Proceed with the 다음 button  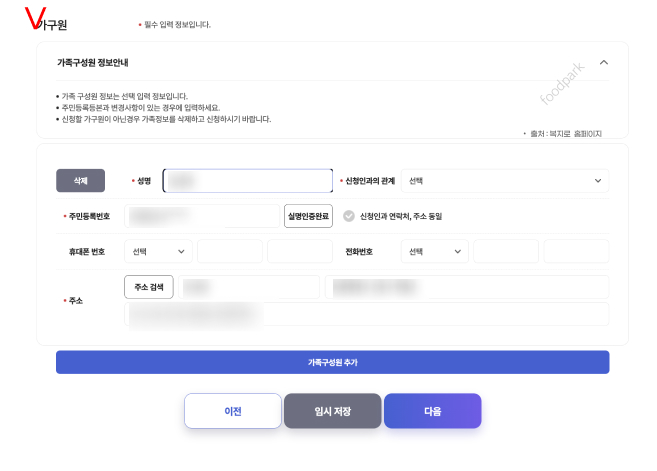(432, 411)
